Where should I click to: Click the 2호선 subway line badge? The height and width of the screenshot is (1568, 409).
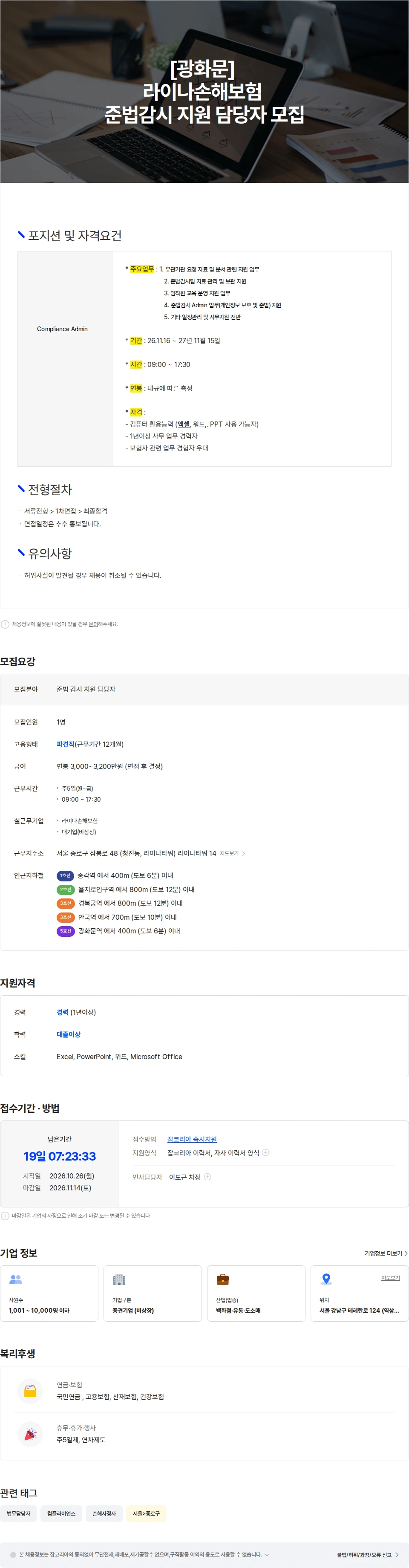click(x=65, y=889)
